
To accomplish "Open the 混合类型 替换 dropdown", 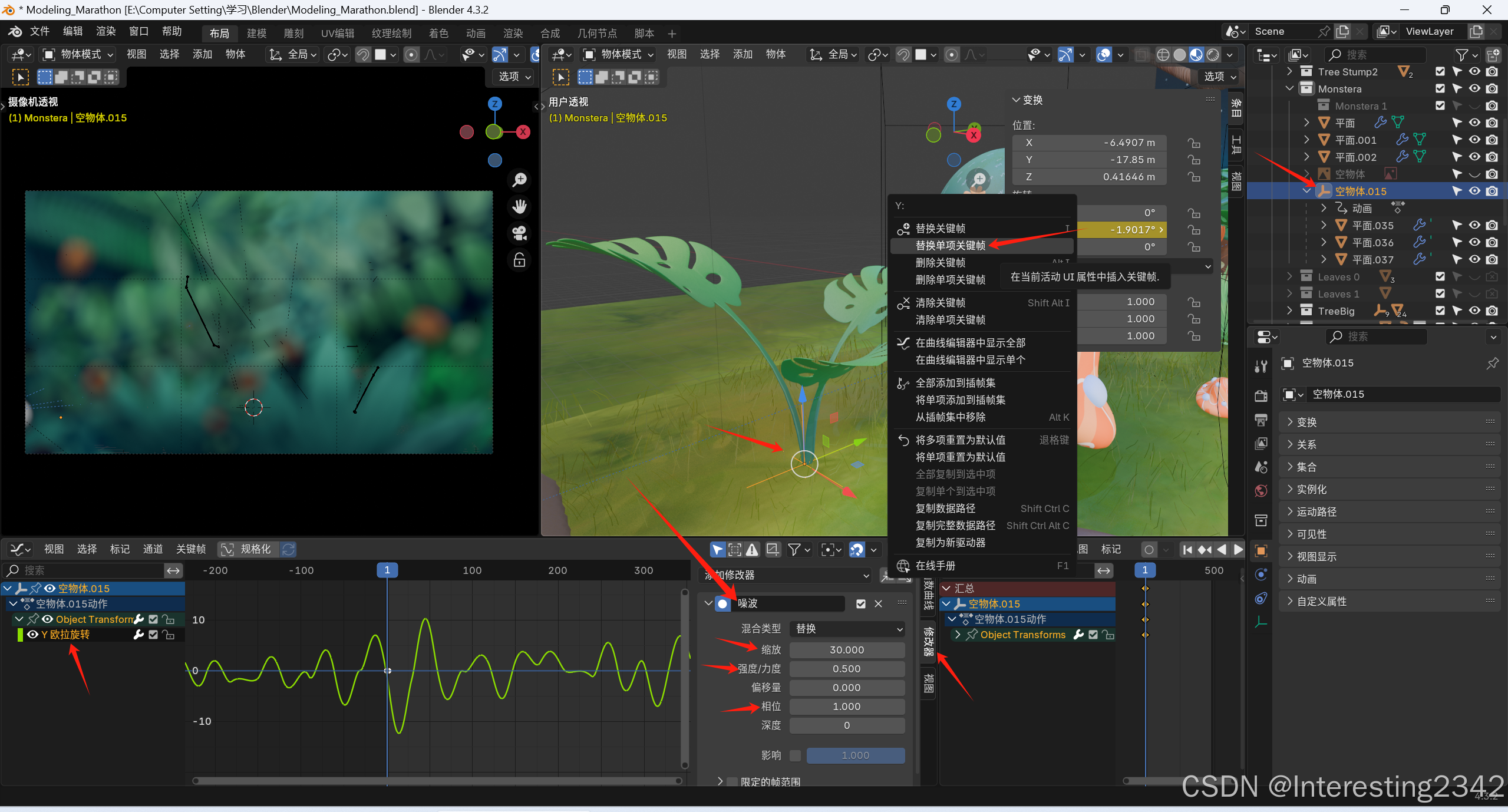I will (x=847, y=629).
